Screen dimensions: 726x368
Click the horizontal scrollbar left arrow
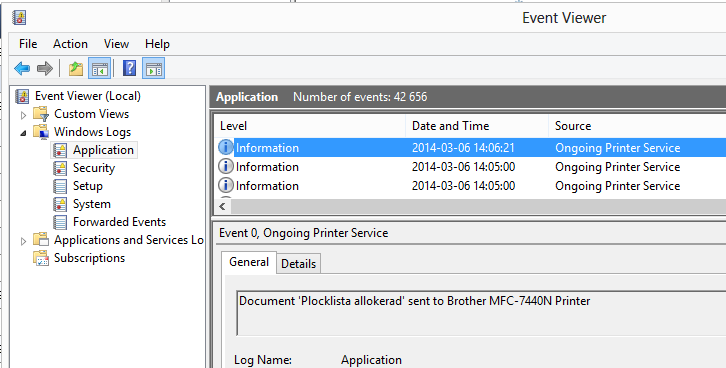223,206
